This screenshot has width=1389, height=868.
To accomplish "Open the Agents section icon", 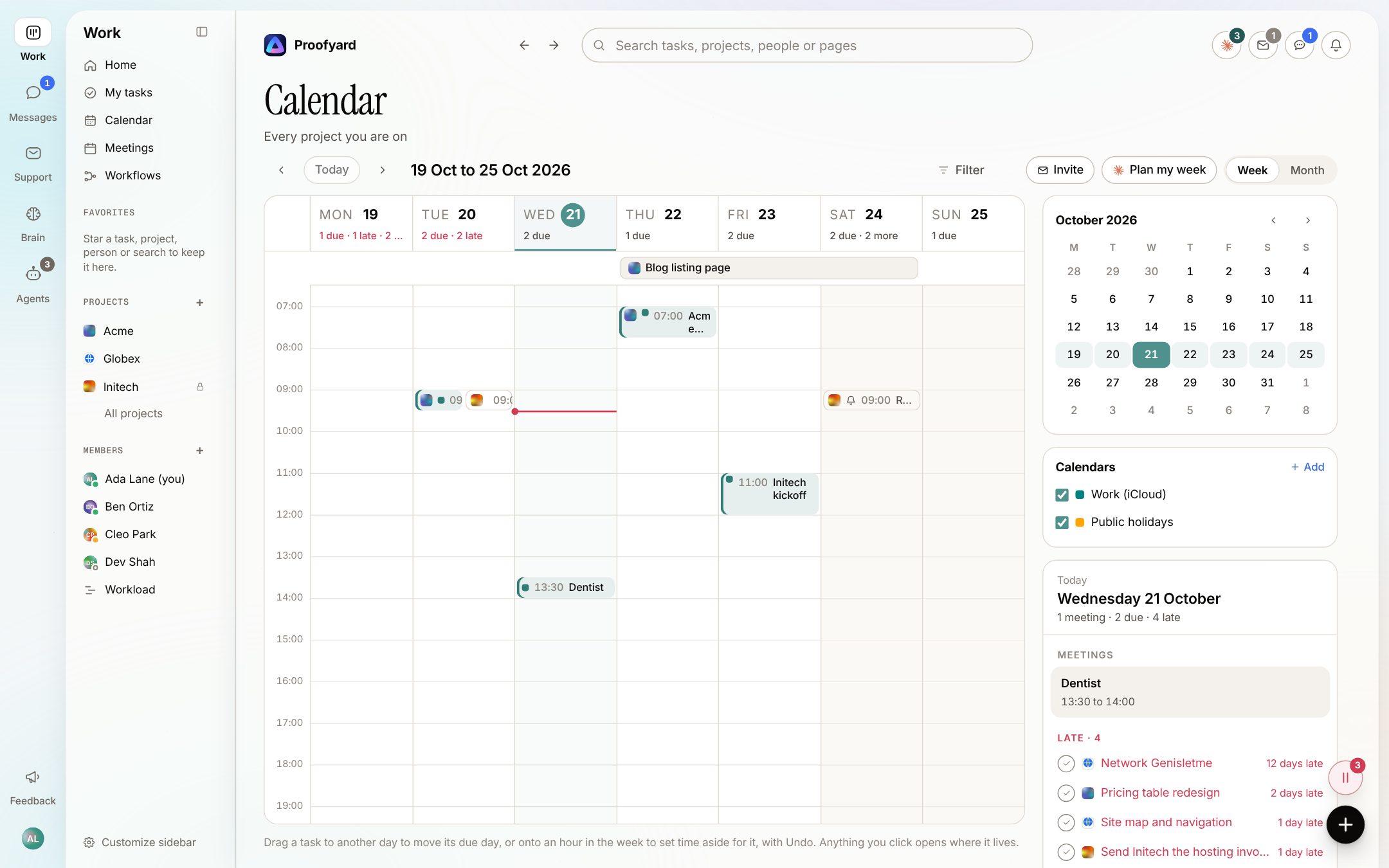I will click(33, 275).
